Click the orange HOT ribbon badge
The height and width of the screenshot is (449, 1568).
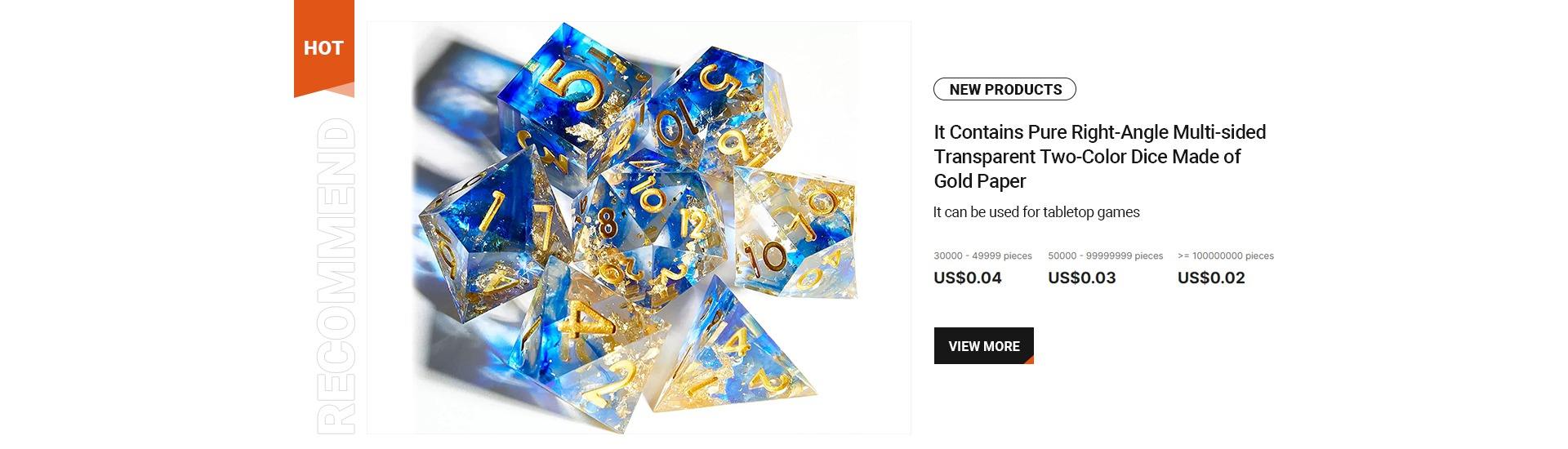323,48
